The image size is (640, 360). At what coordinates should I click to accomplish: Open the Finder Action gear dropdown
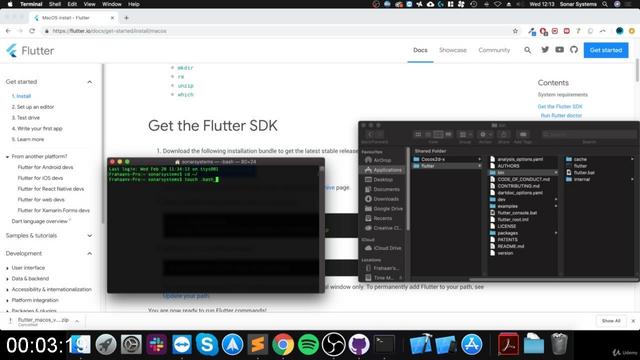pos(486,134)
